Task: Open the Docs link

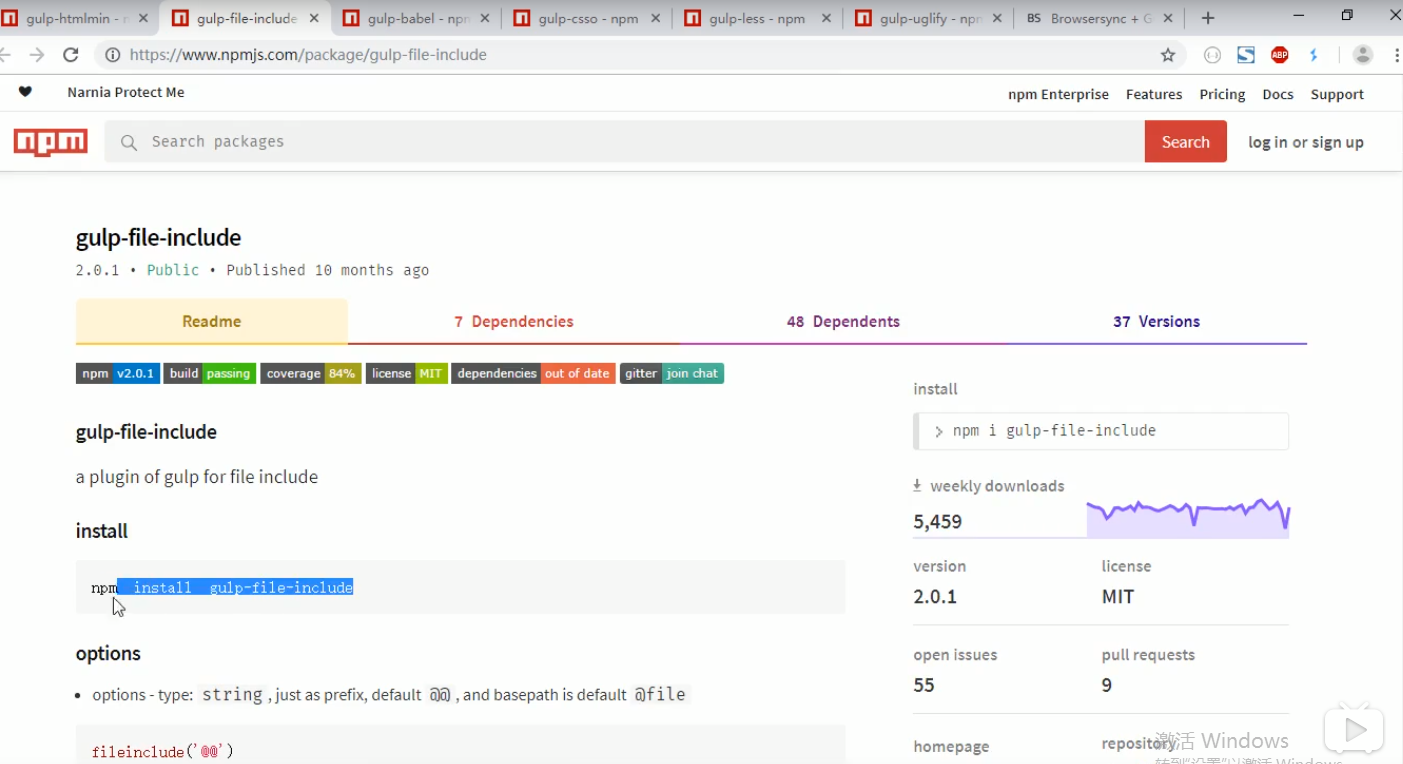Action: point(1278,94)
